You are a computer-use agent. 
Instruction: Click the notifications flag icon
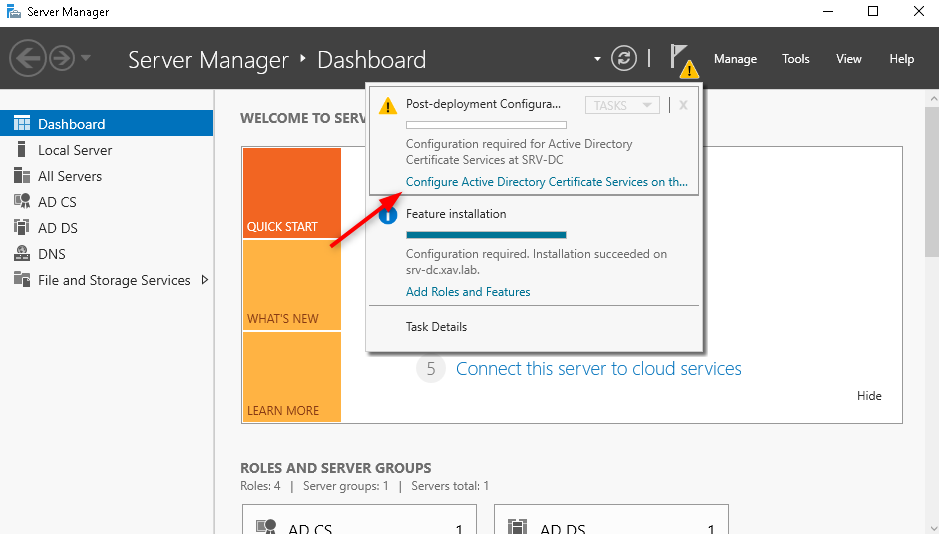pos(681,57)
